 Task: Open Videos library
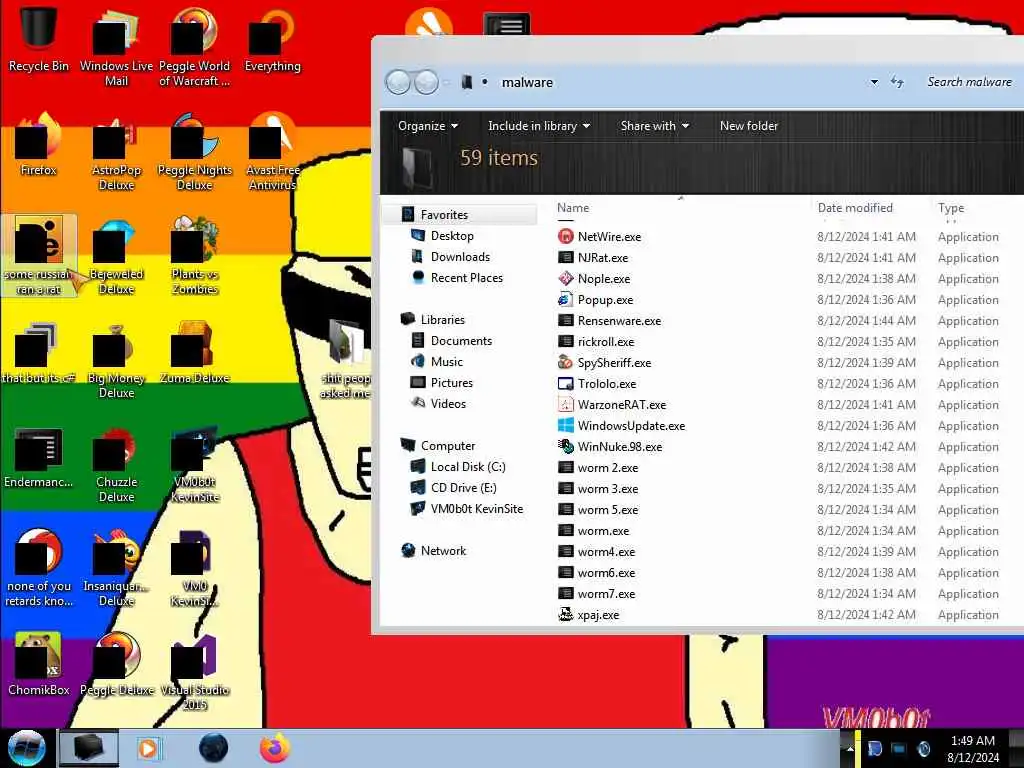pyautogui.click(x=448, y=404)
